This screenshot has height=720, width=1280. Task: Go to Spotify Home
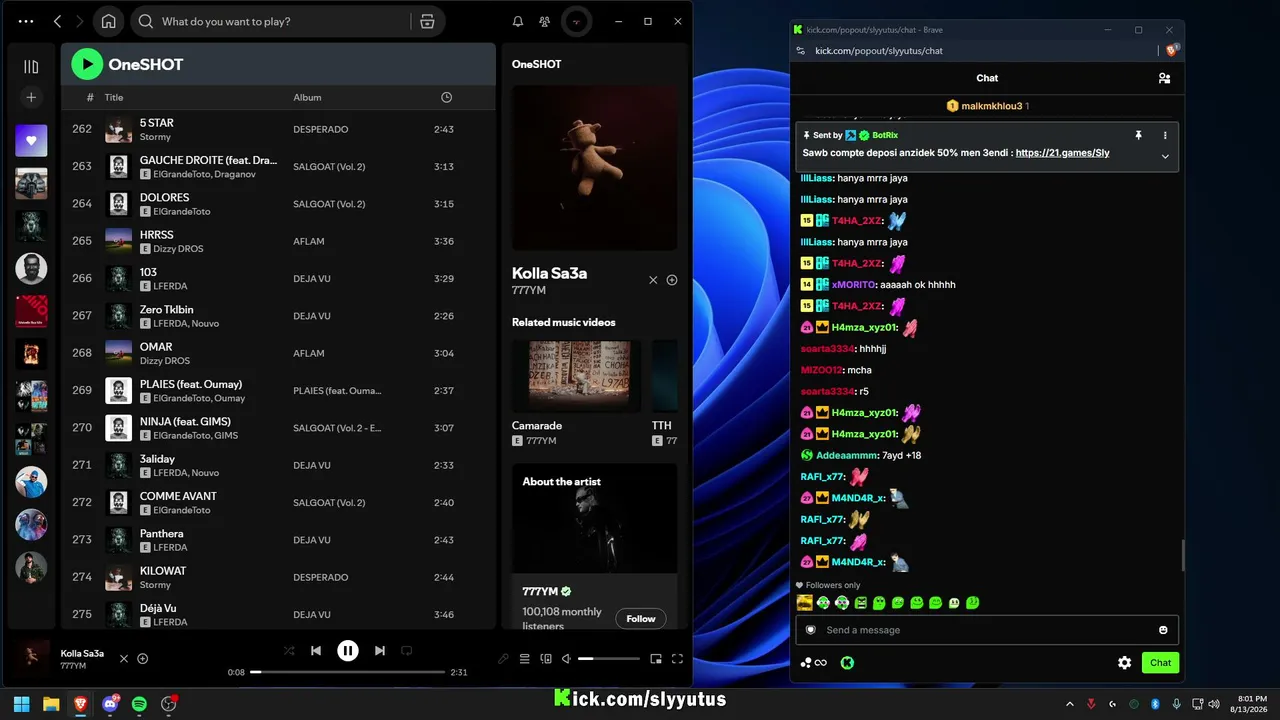(x=108, y=21)
